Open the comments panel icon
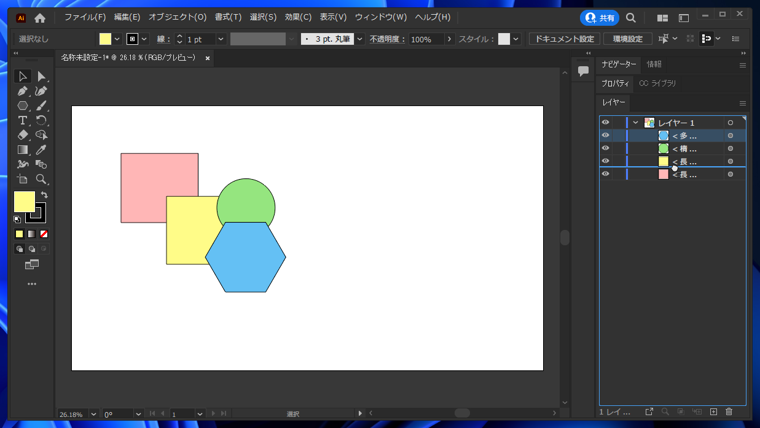The image size is (760, 428). 583,71
